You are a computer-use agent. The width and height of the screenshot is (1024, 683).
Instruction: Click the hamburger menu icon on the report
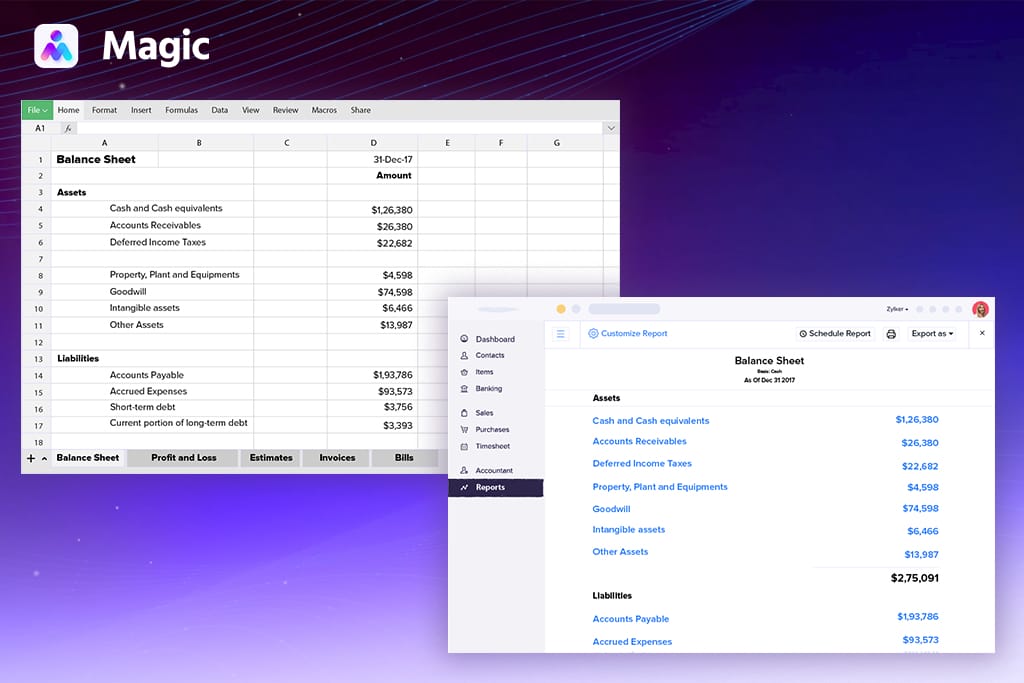[x=561, y=334]
